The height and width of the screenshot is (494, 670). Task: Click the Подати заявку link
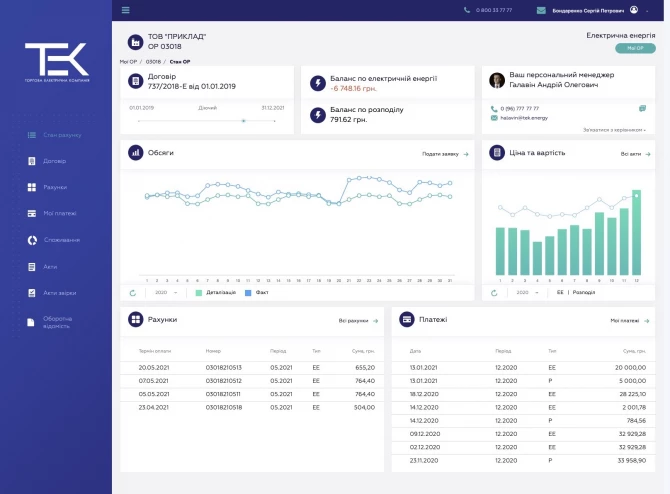point(444,154)
